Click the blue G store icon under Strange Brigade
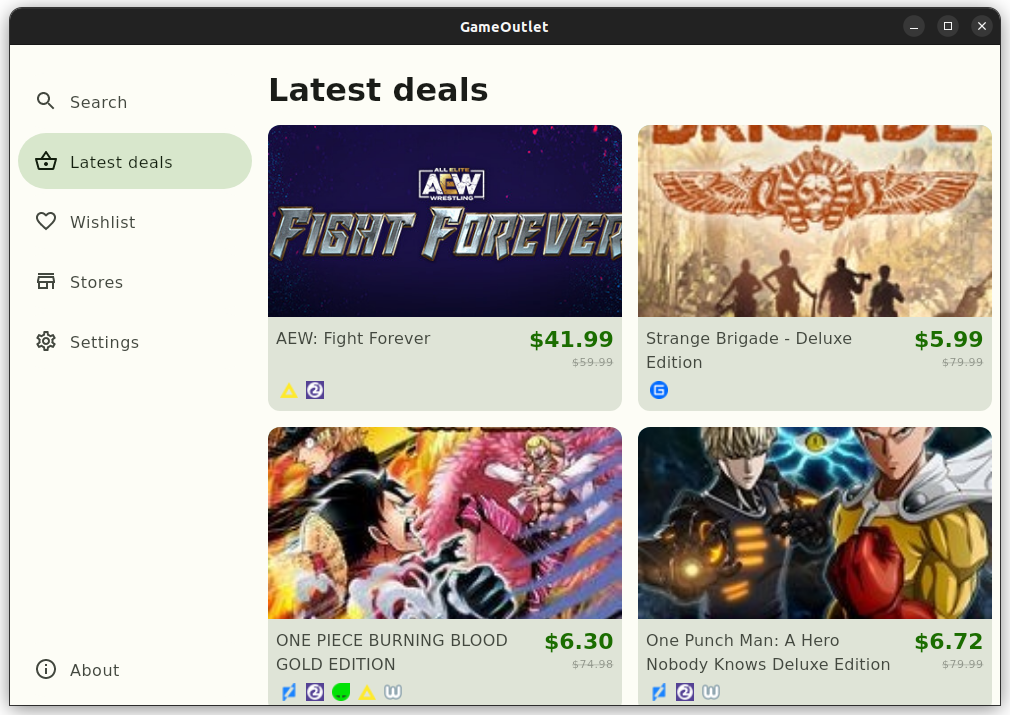This screenshot has width=1010, height=715. point(659,390)
